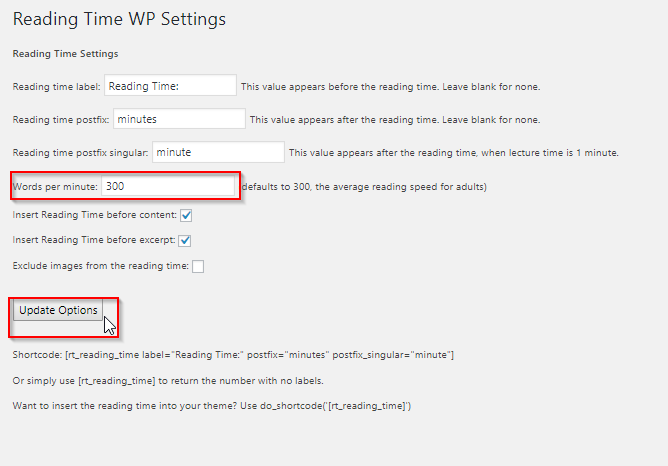Click the 'Insert Reading Time before excerpt:' label
Viewport: 668px width, 466px height.
[94, 240]
